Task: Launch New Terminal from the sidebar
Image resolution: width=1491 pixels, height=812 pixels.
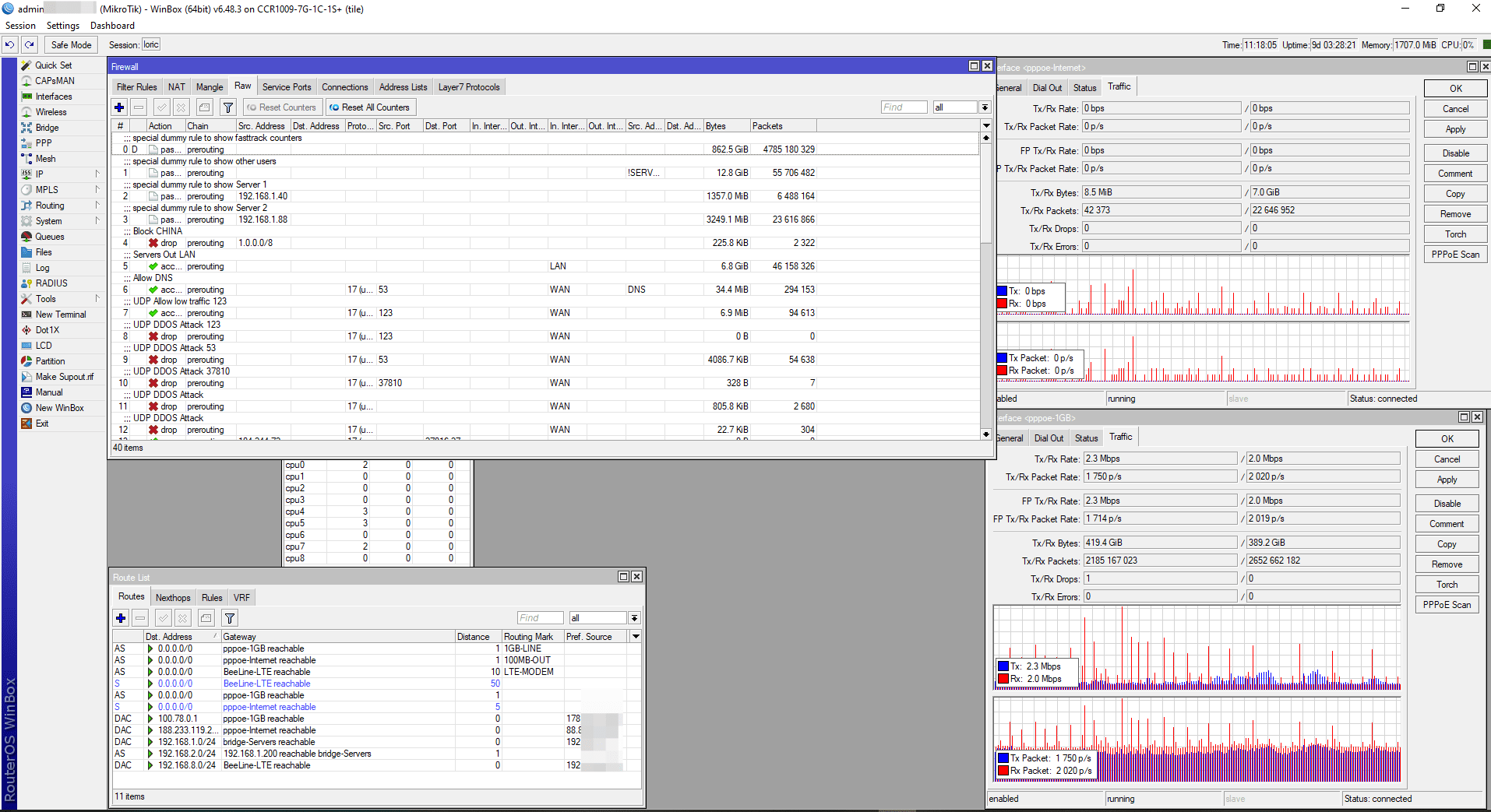Action: coord(60,315)
